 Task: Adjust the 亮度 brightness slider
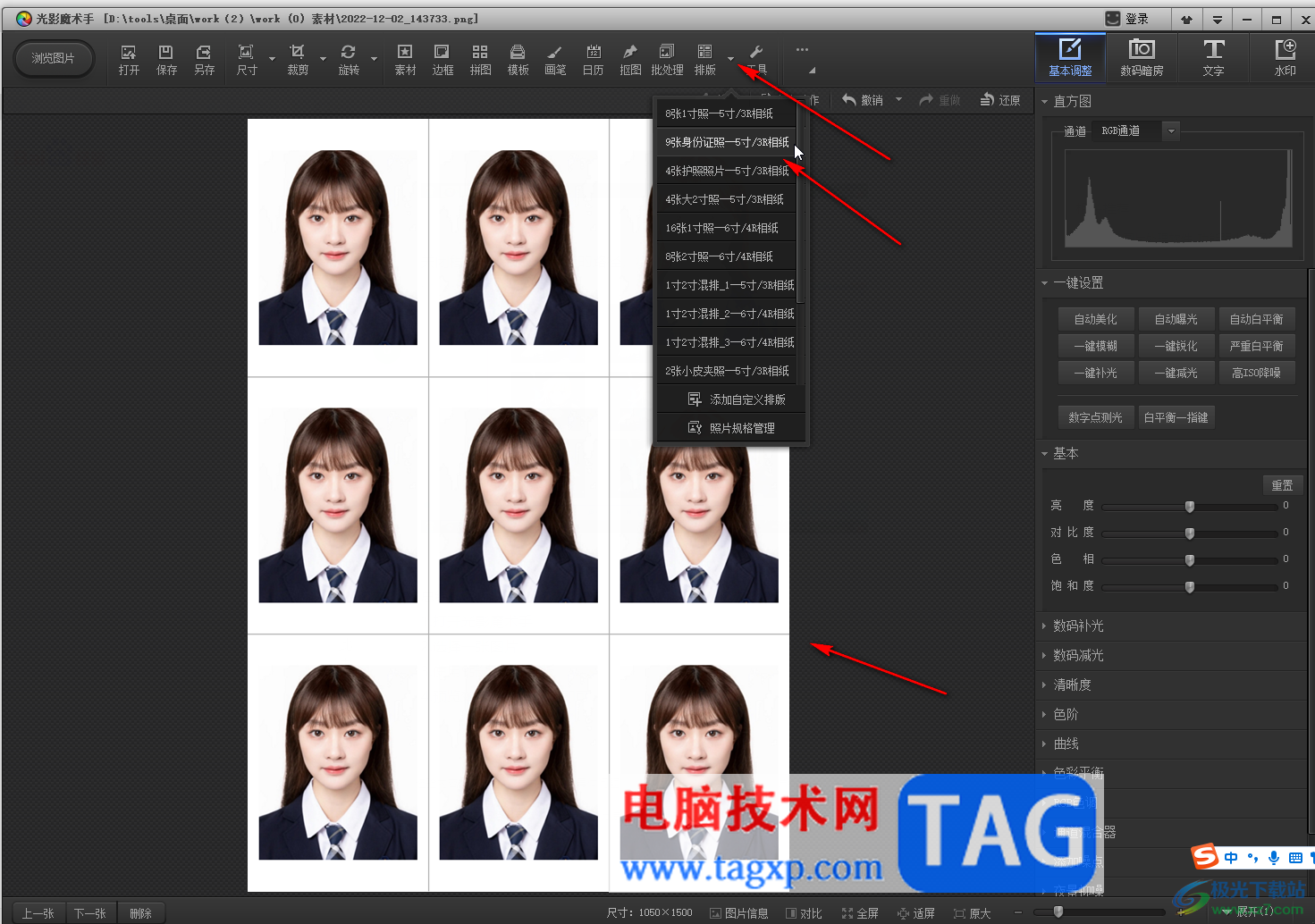click(x=1190, y=507)
